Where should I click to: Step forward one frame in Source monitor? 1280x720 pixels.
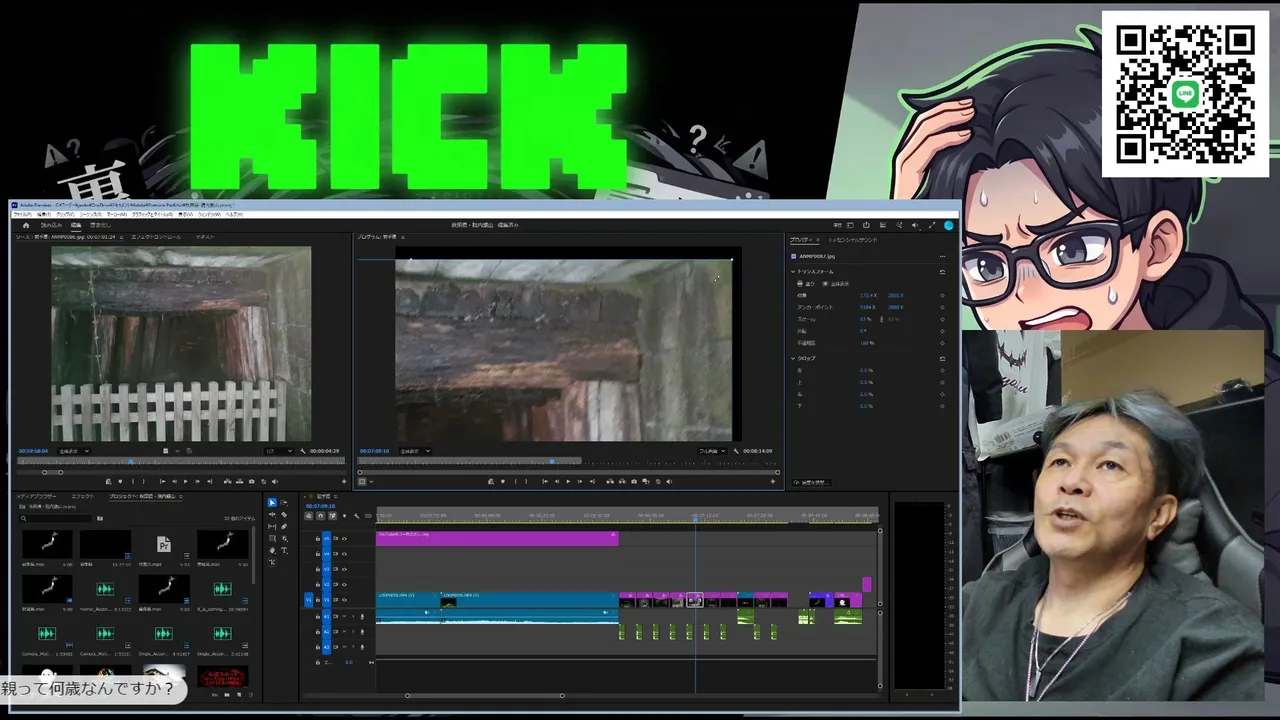(x=199, y=482)
